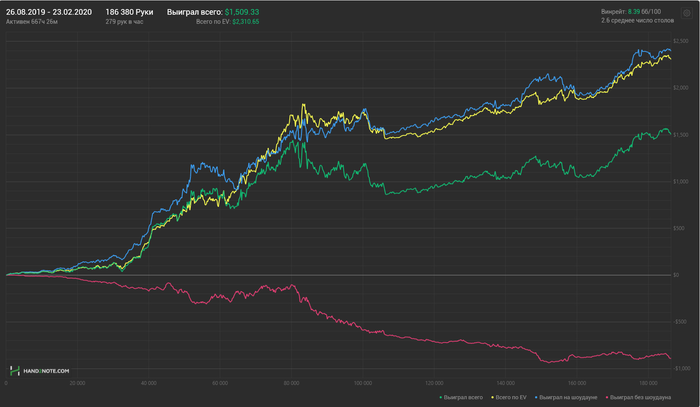
Task: Click the $500 y-axis label
Action: coord(679,228)
